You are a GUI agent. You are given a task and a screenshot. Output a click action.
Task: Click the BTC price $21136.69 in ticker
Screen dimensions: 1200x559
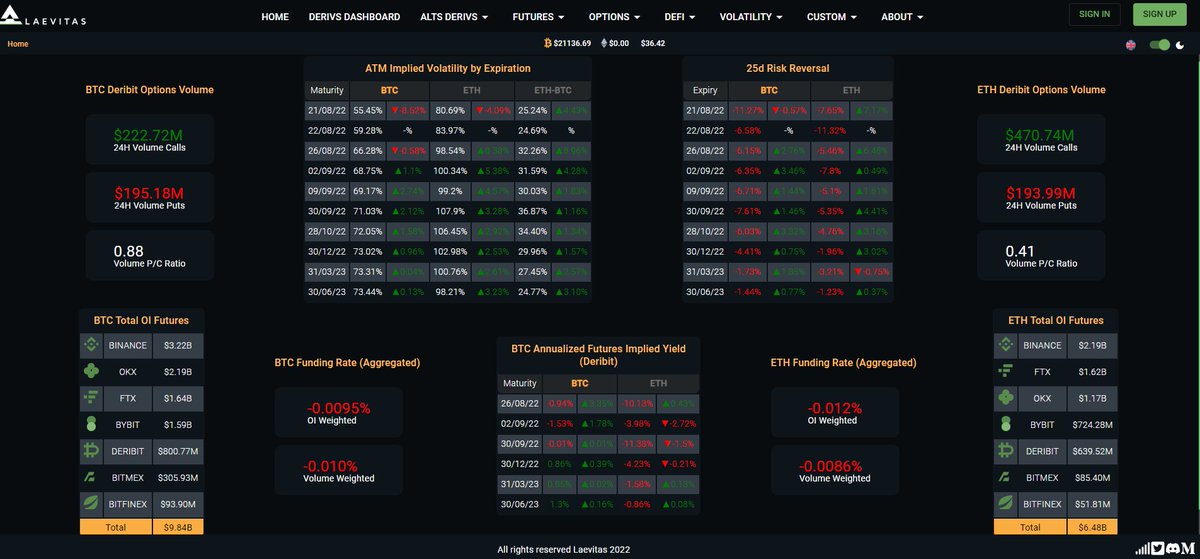[x=572, y=43]
